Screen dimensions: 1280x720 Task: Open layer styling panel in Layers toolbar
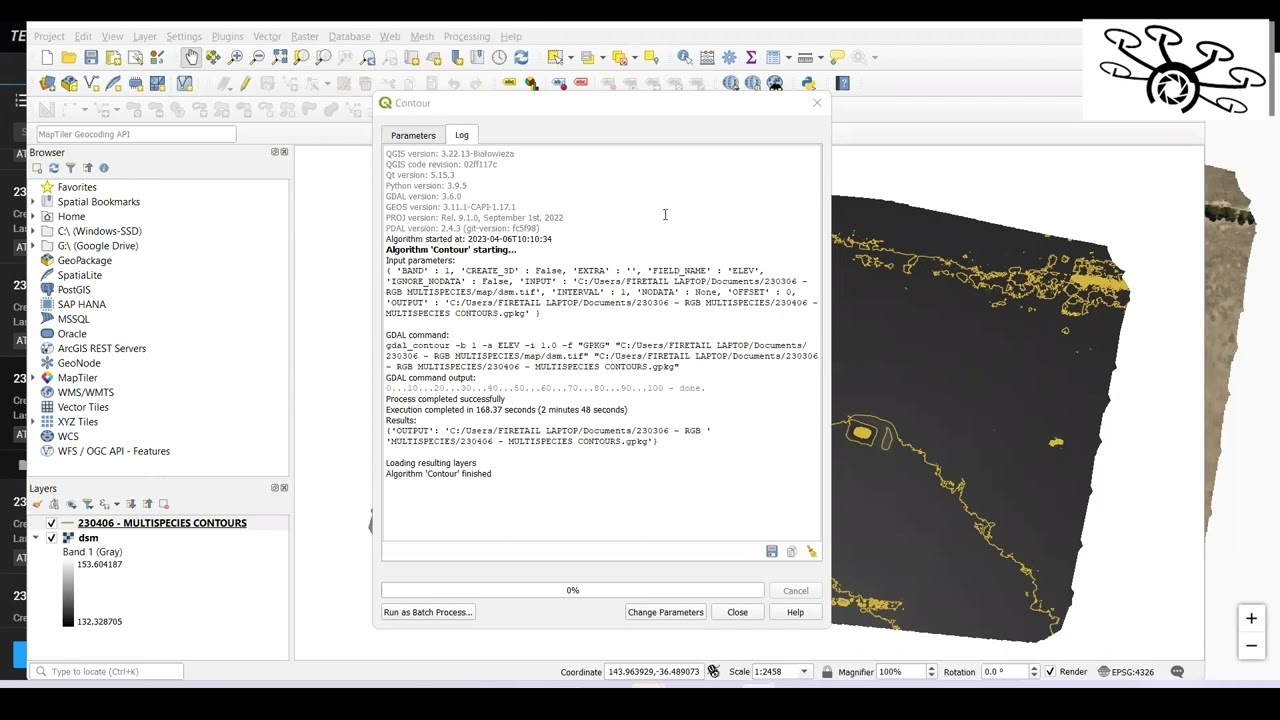[38, 504]
